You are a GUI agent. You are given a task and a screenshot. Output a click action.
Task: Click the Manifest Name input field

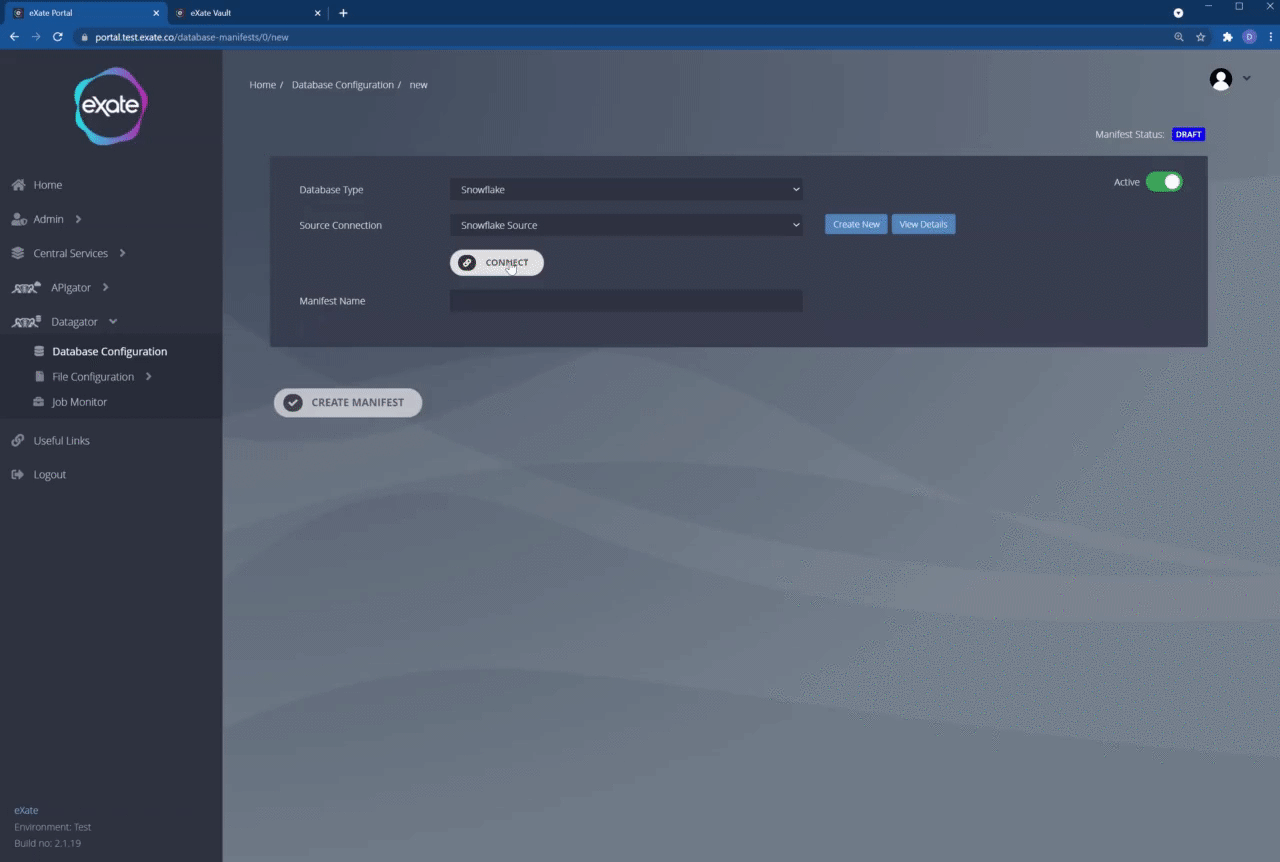pos(626,301)
